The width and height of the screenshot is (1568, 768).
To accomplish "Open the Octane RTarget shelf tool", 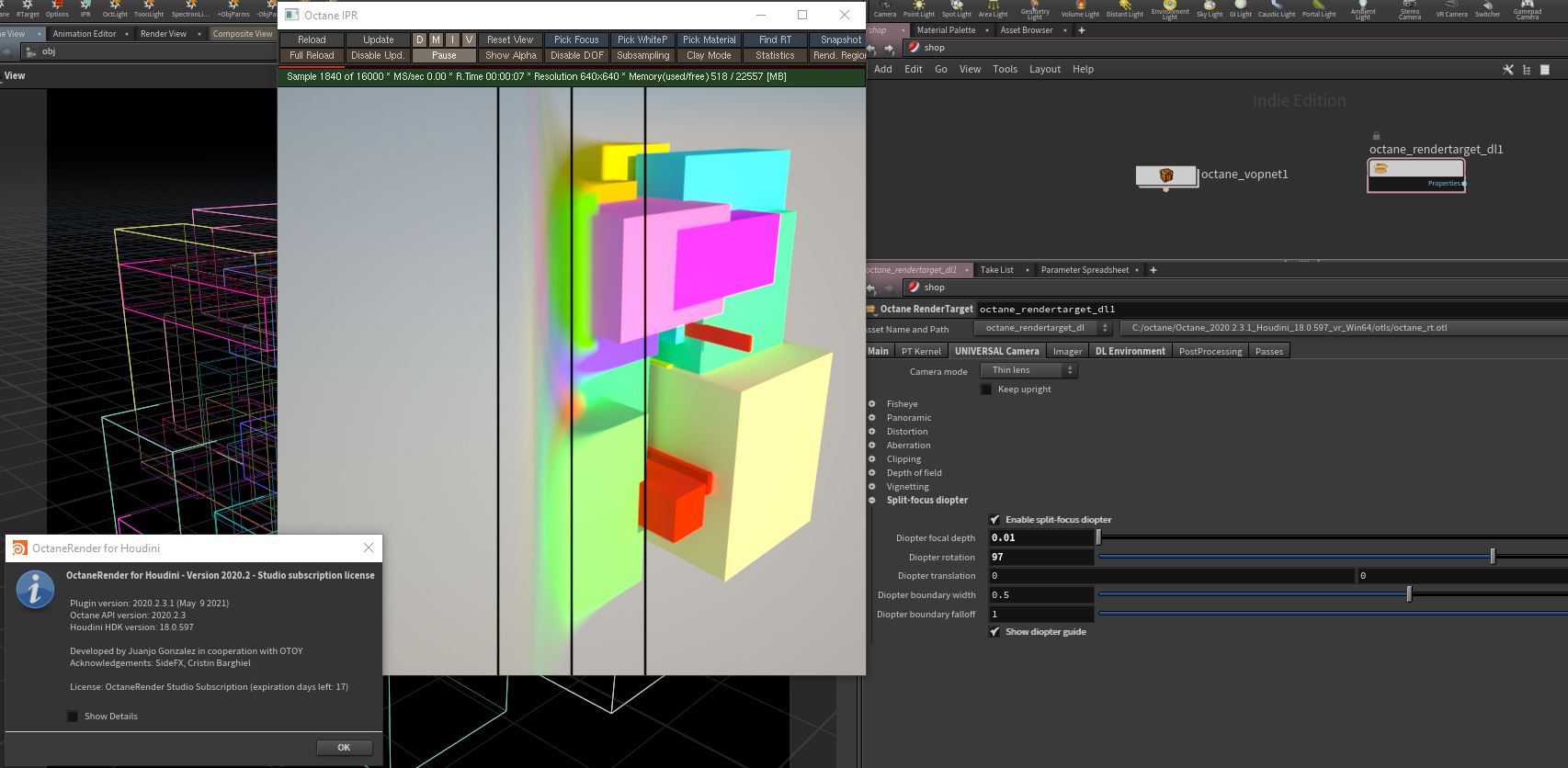I will (x=28, y=9).
